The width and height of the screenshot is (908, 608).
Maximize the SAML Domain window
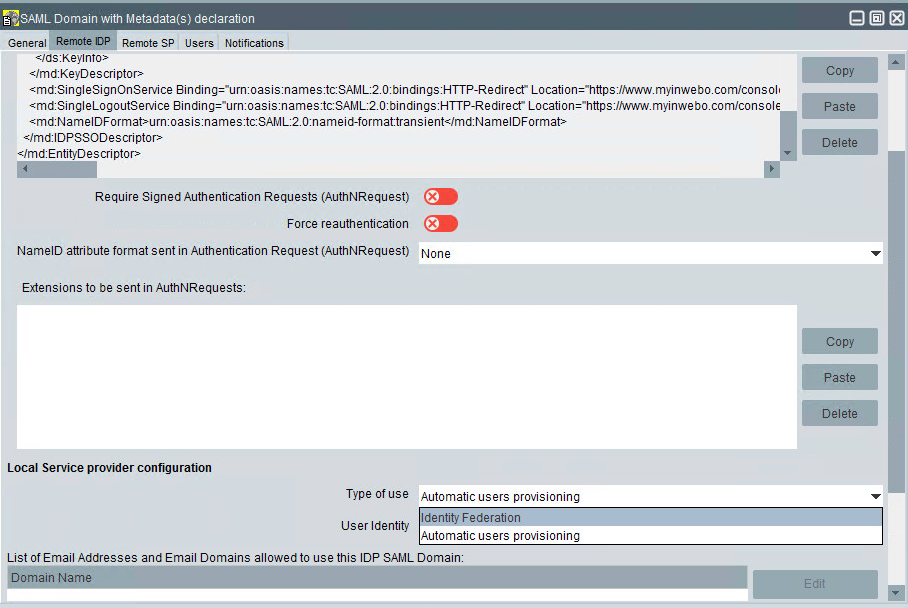(877, 18)
